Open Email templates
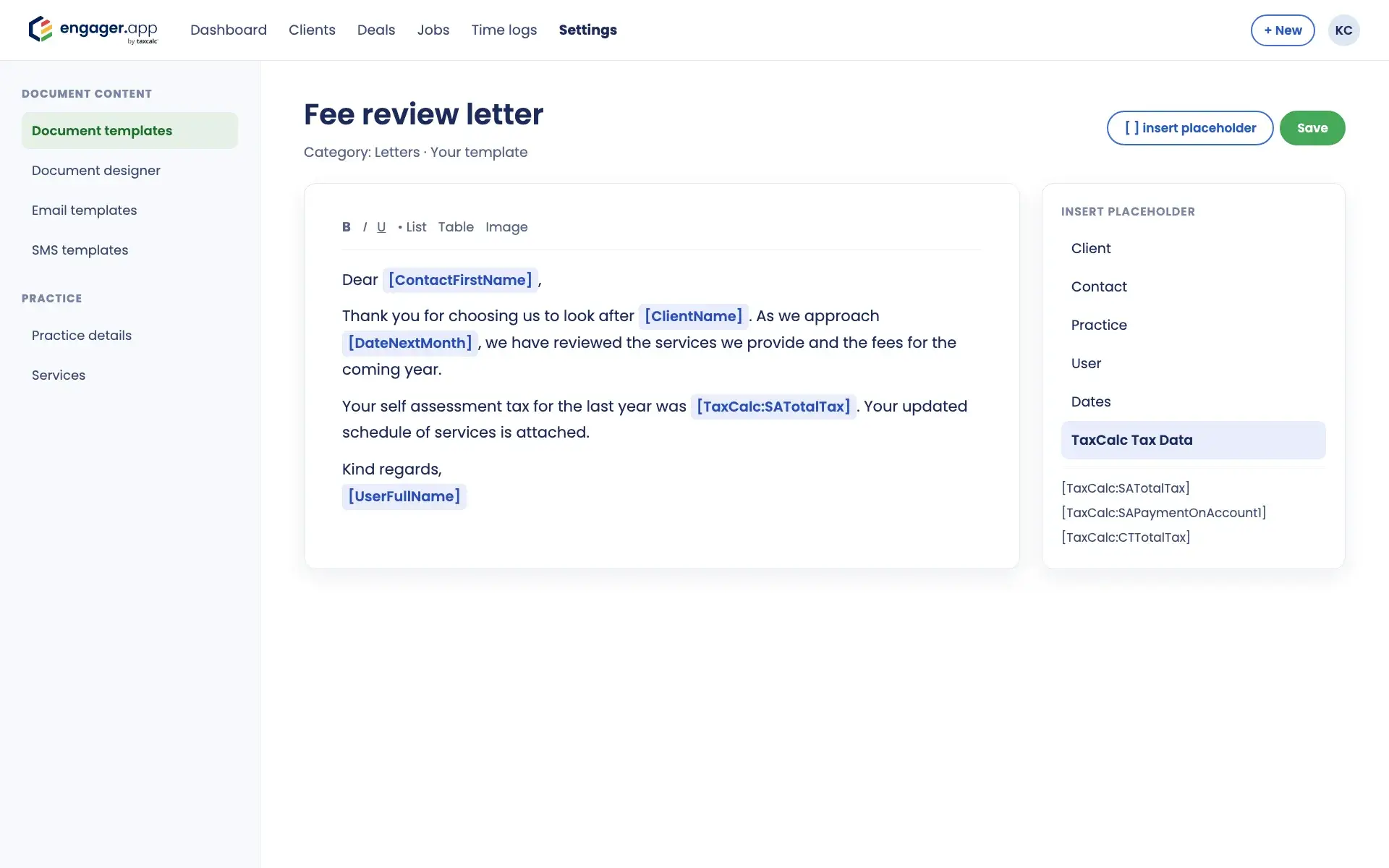1389x868 pixels. click(x=129, y=210)
